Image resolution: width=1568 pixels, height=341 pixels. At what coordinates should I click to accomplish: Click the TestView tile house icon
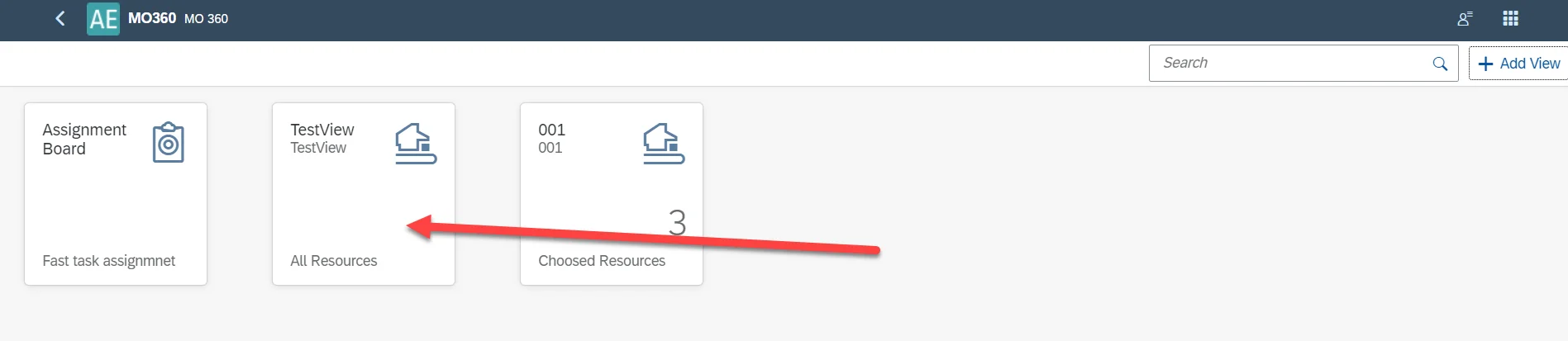point(415,144)
